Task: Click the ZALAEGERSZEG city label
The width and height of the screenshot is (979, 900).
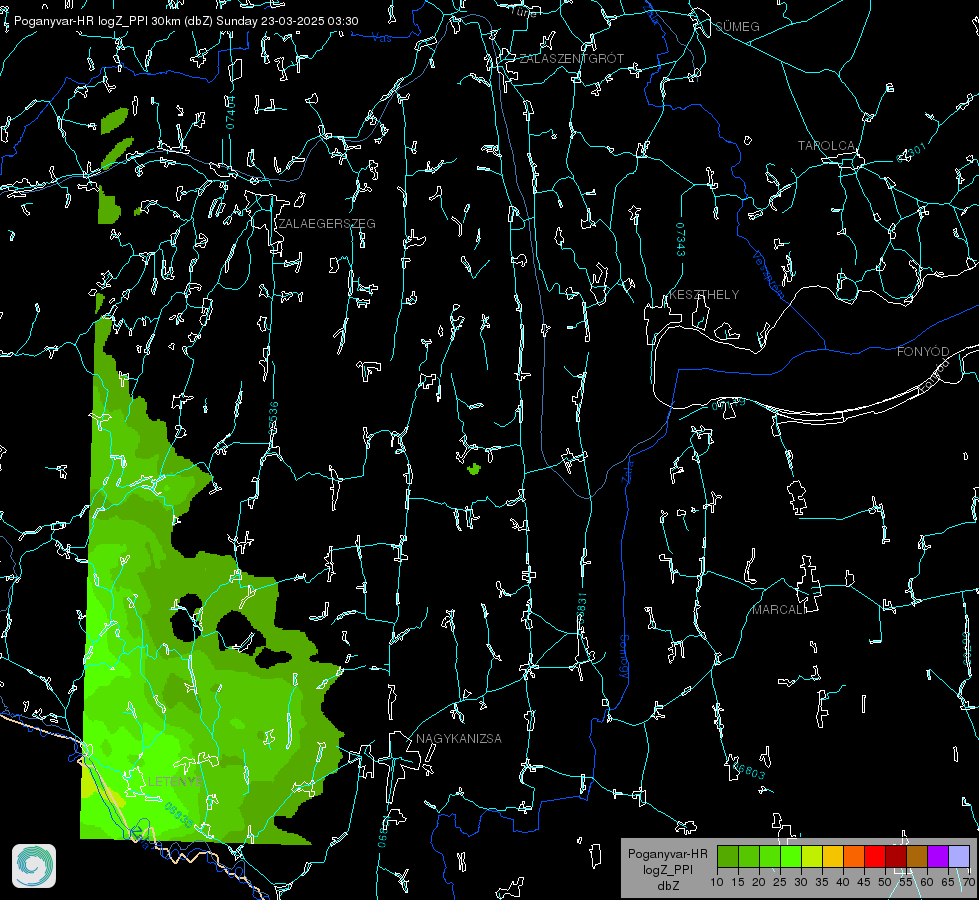Action: point(327,224)
